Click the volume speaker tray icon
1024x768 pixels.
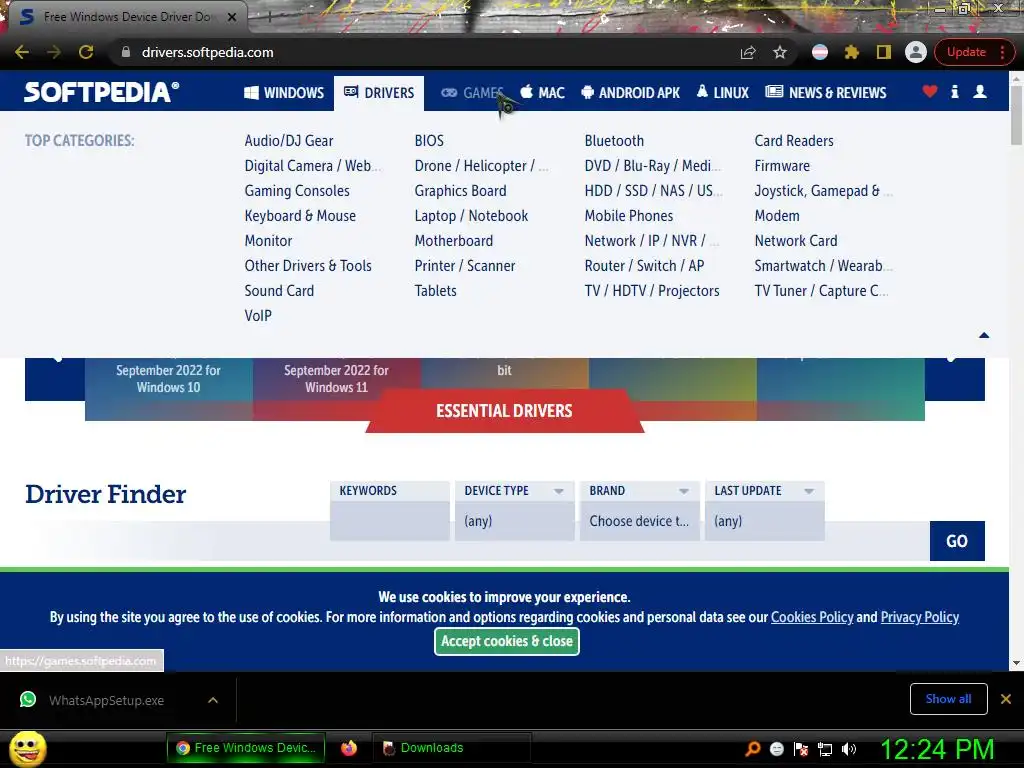tap(848, 749)
